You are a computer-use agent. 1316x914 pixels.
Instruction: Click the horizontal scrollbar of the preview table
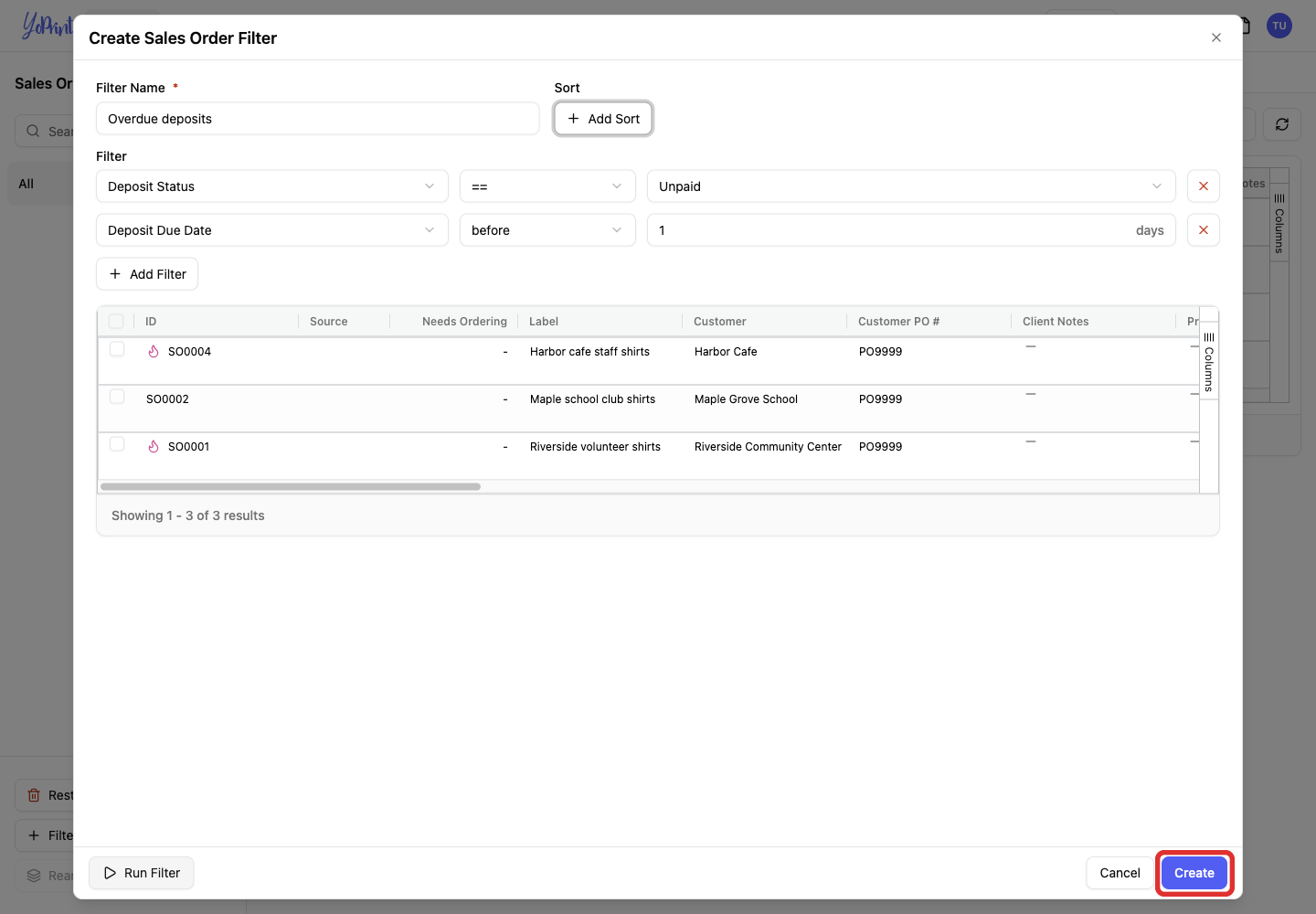[291, 486]
